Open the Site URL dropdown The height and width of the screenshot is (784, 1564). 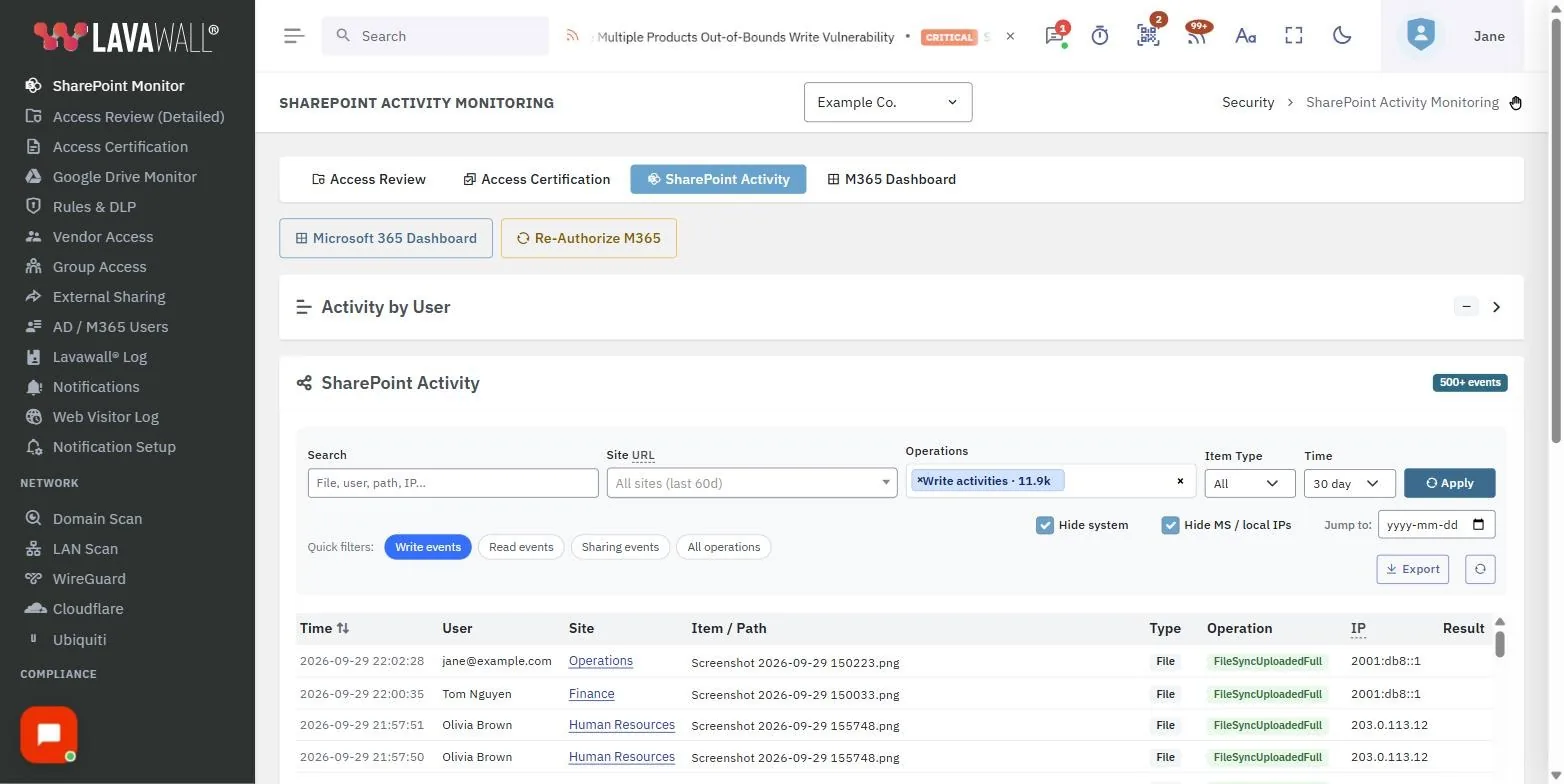(752, 483)
